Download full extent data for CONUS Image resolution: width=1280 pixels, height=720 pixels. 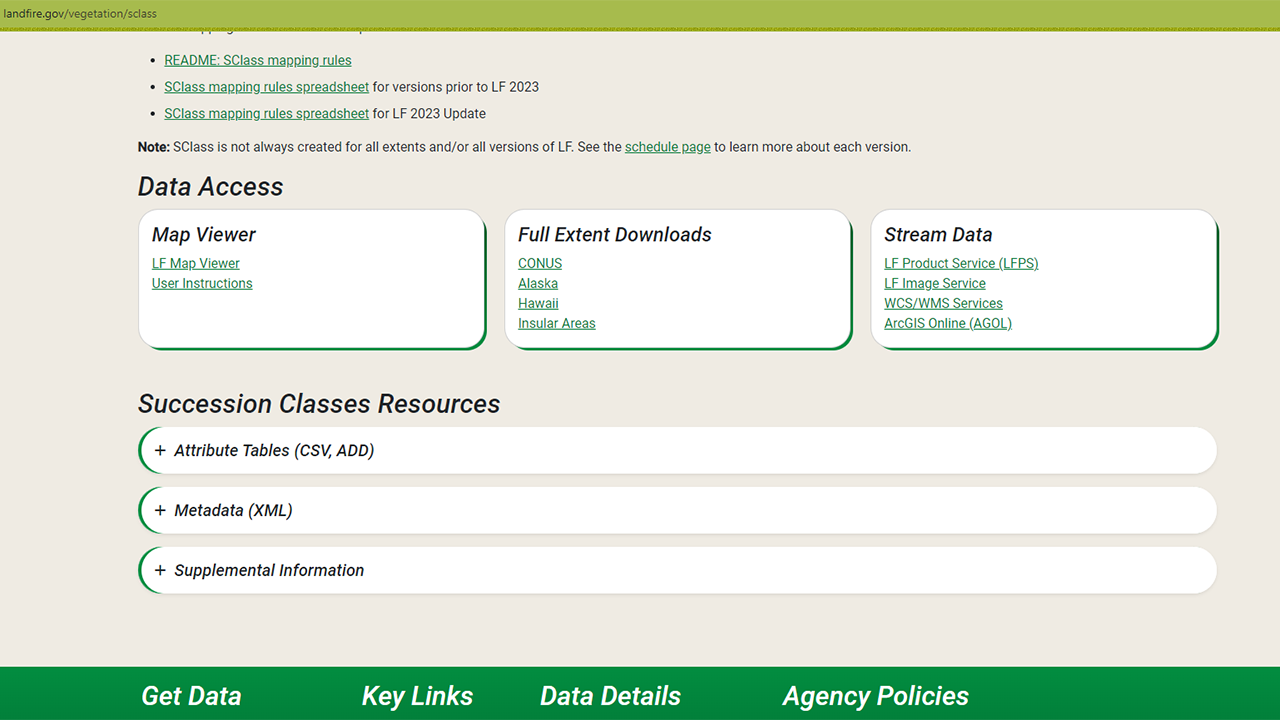(540, 263)
